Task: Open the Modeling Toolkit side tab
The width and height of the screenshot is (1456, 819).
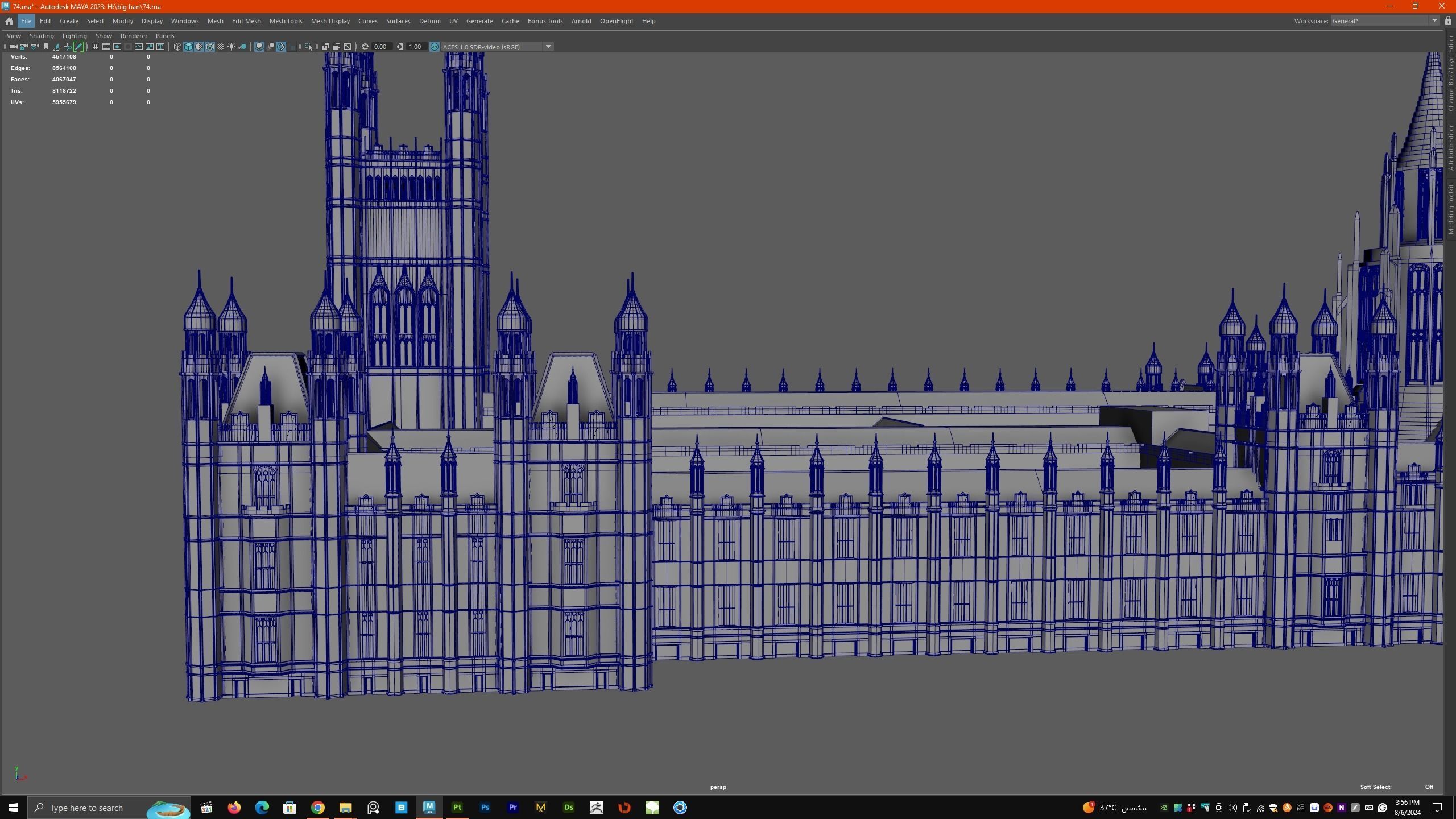Action: pos(1450,209)
